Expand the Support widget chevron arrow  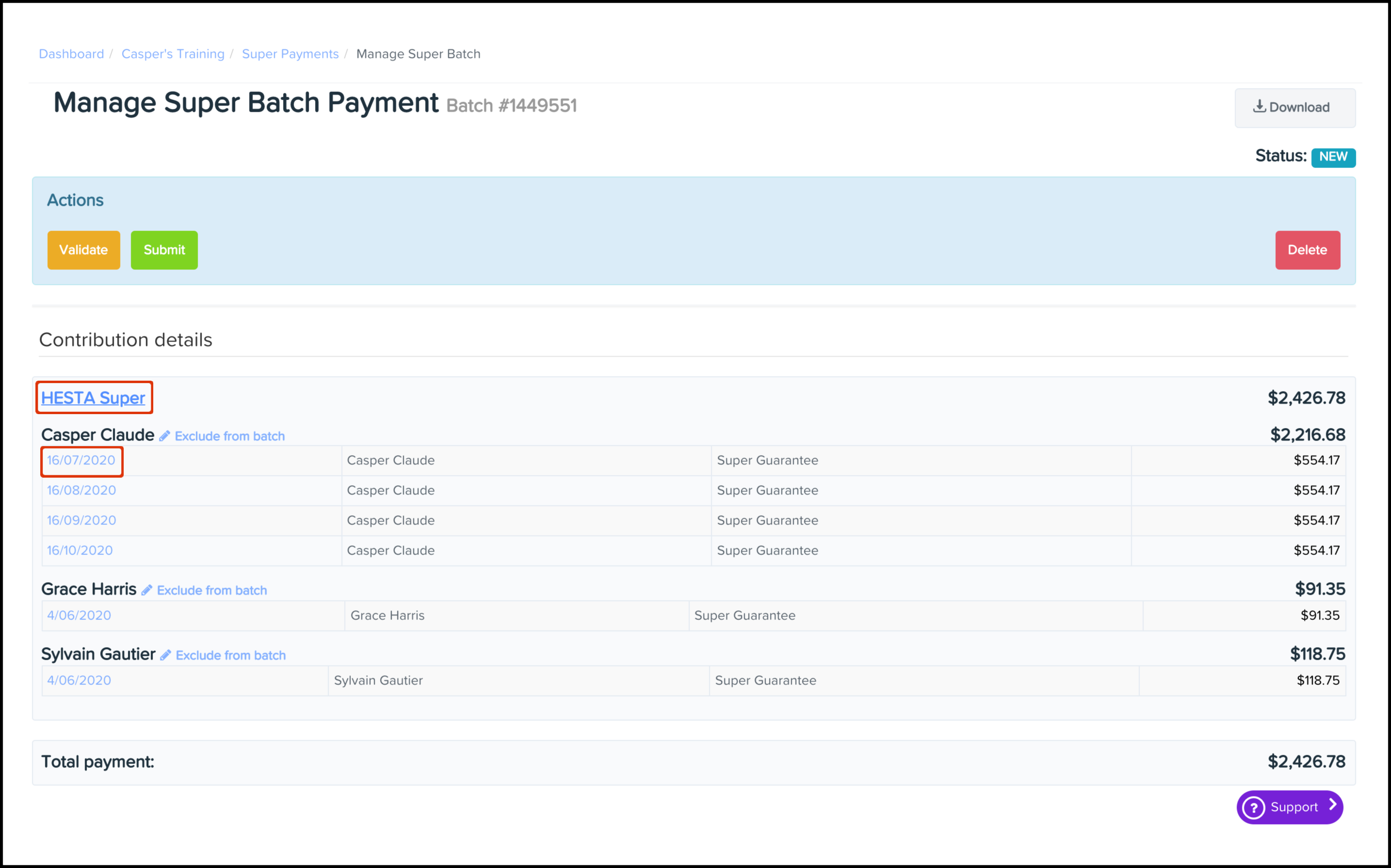point(1332,805)
